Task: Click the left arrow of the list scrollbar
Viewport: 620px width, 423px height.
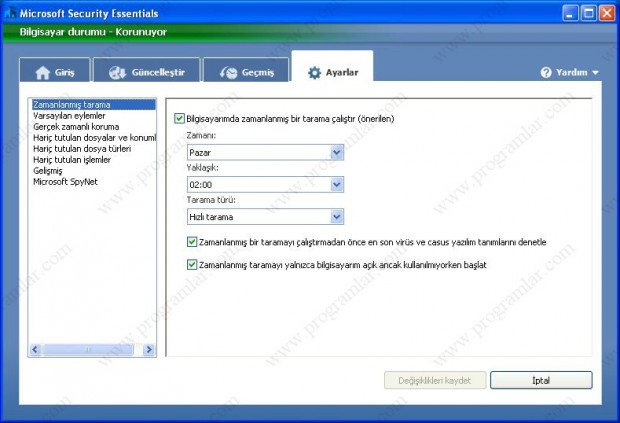Action: 36,349
